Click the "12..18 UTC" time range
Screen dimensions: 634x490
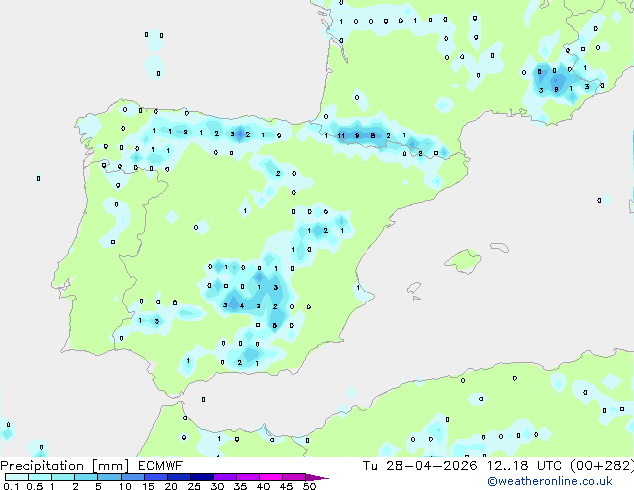point(524,466)
